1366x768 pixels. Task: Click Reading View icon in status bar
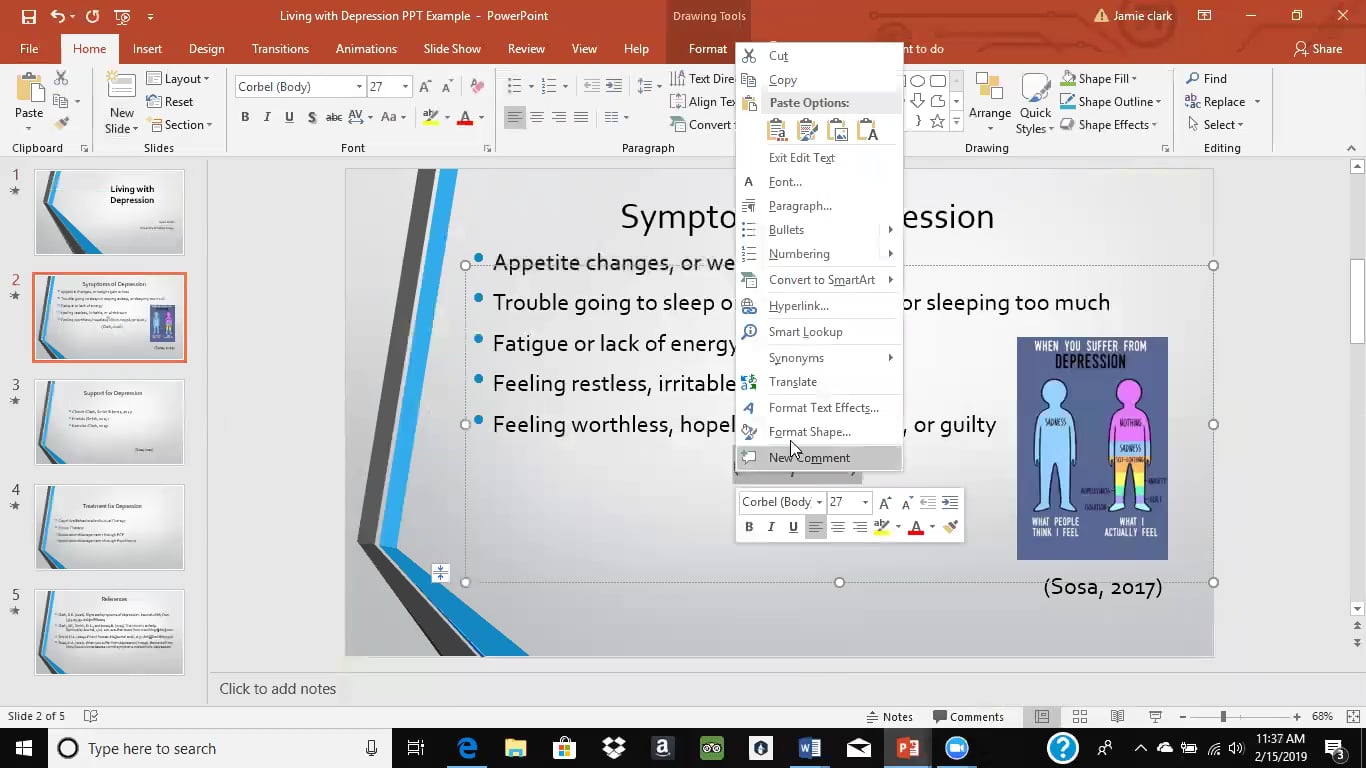click(x=1117, y=716)
